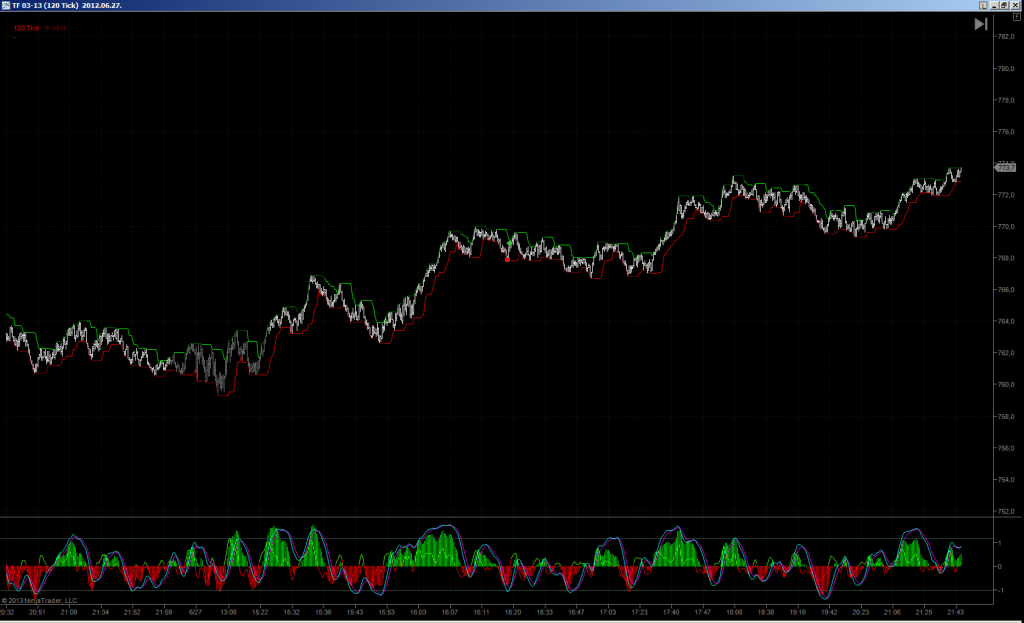Click the "13:08" time axis label
This screenshot has width=1024, height=623.
click(229, 613)
